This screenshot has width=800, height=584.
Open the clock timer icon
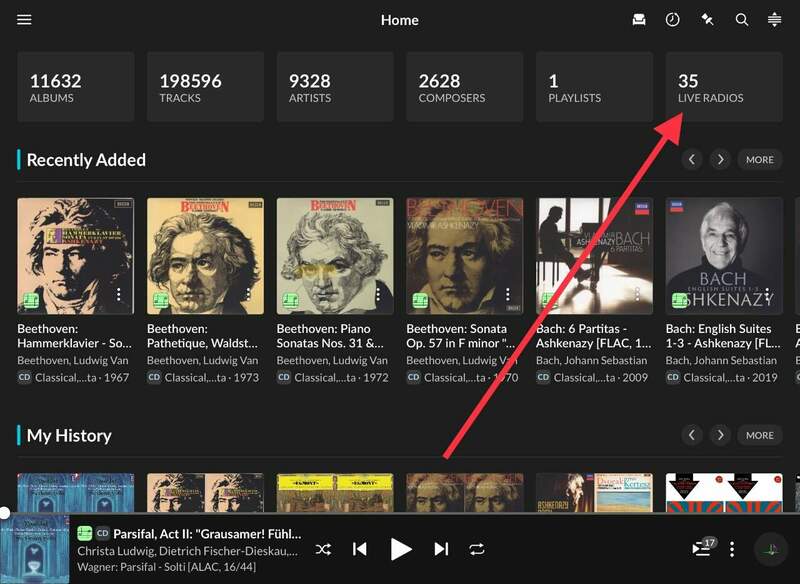672,20
